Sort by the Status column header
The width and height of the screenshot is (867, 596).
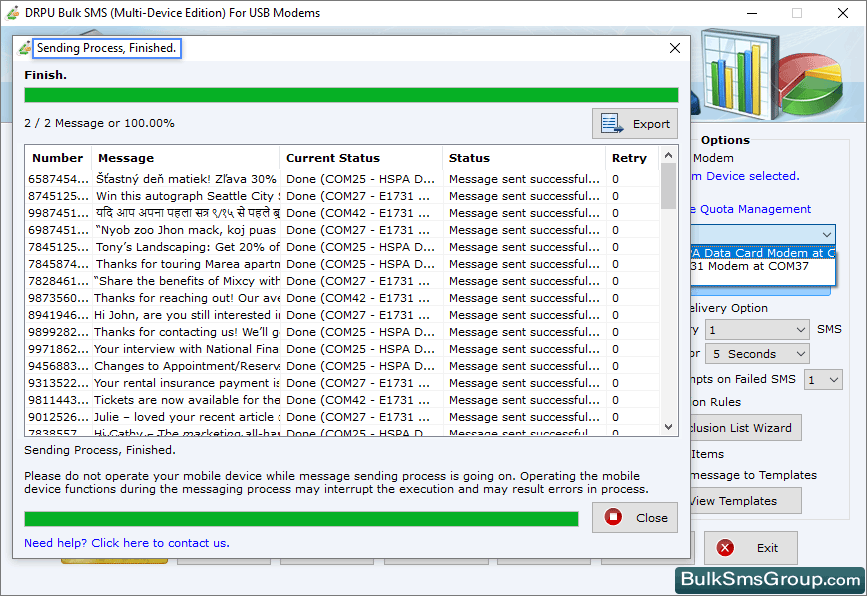coord(524,158)
